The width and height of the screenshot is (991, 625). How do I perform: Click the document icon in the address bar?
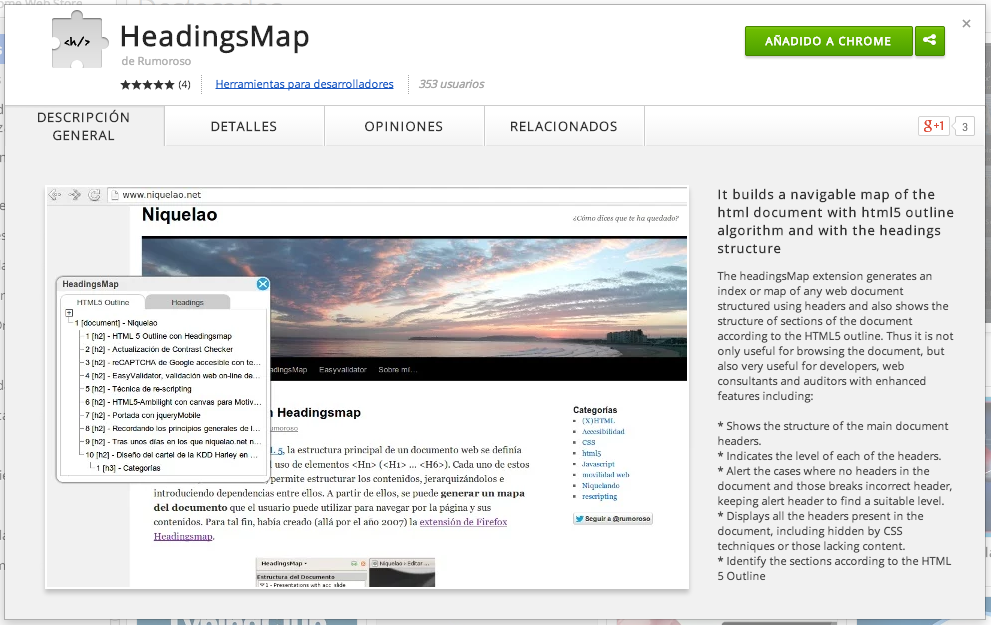(115, 195)
